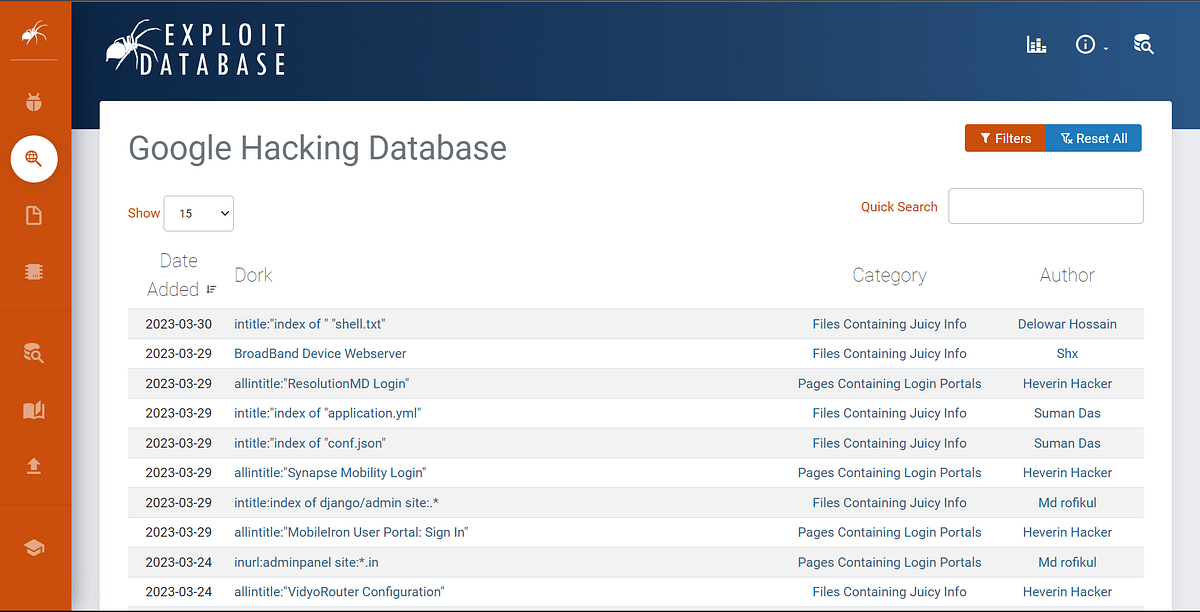This screenshot has height=612, width=1200.
Task: Sort results by the Category column
Action: click(889, 275)
